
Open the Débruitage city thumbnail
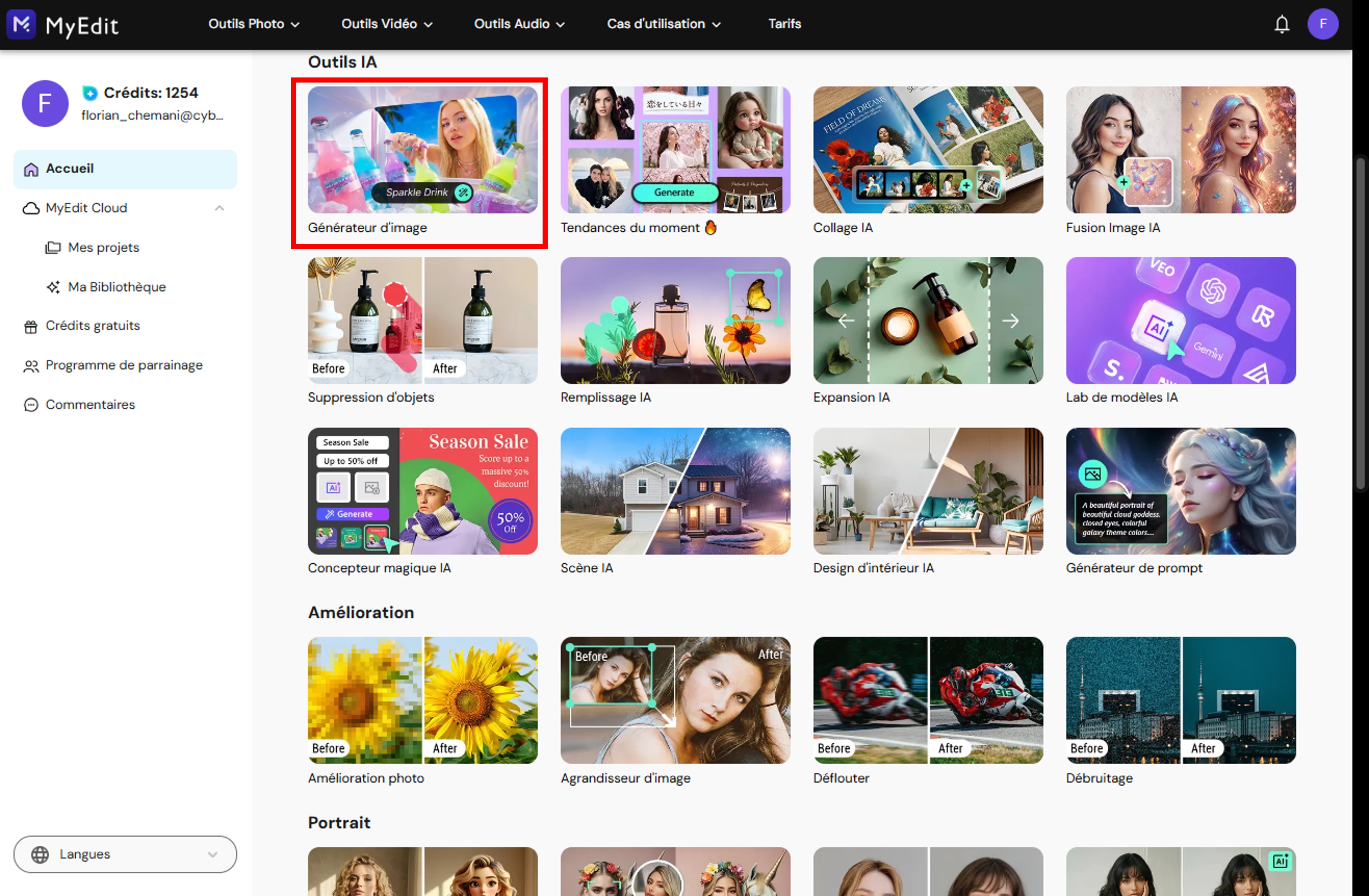(x=1181, y=701)
